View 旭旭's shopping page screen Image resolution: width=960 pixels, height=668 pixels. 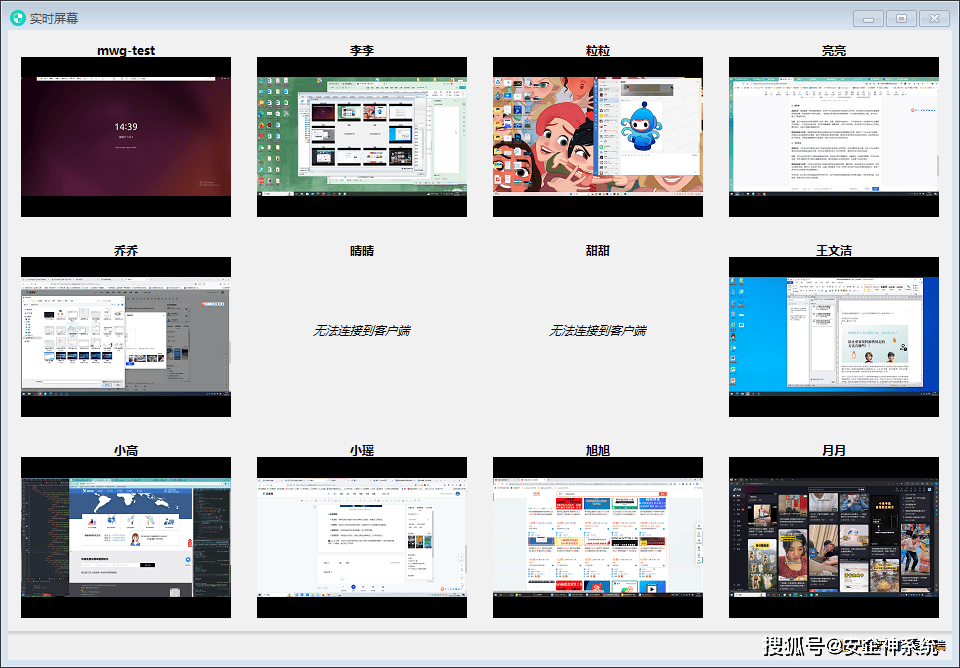pos(598,537)
